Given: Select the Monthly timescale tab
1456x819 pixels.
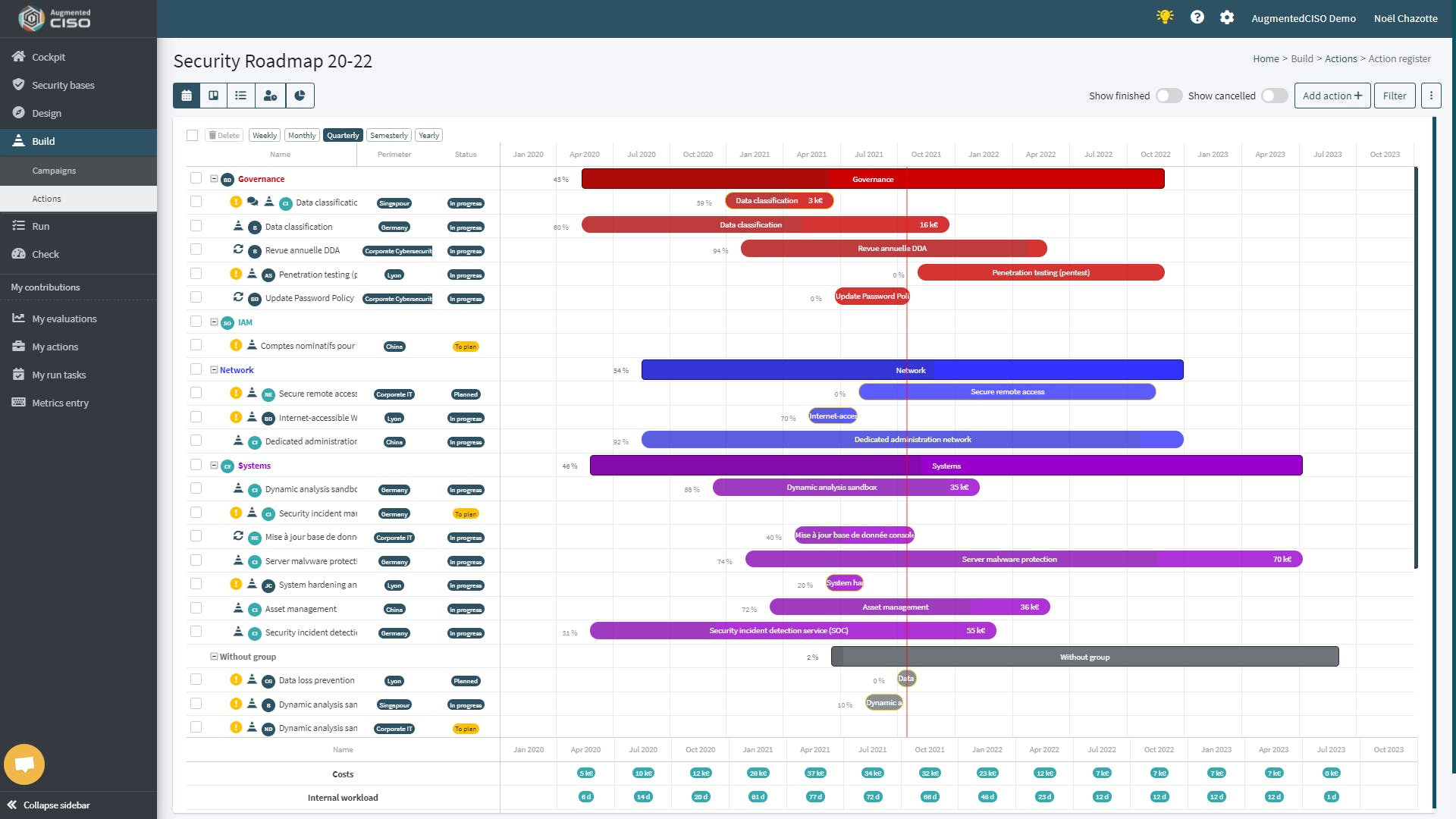Looking at the screenshot, I should 302,135.
